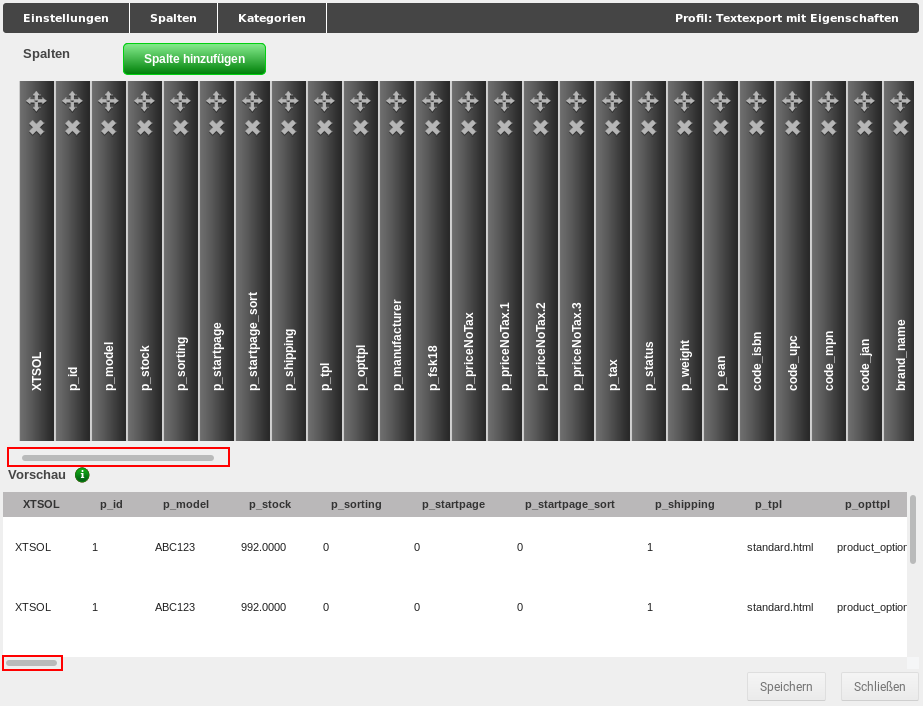Click the move handle on the p_shipping column
Image resolution: width=923 pixels, height=706 pixels.
coord(288,100)
